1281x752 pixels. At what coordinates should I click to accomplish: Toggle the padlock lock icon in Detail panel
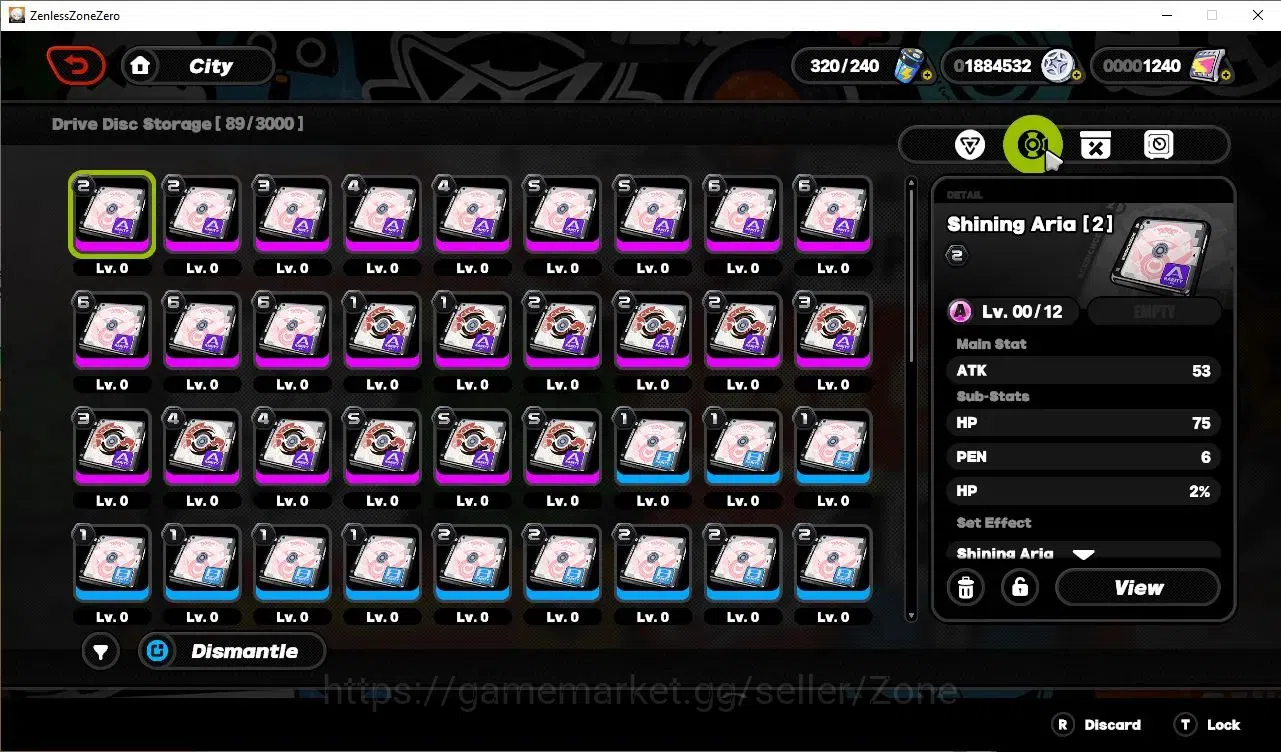pyautogui.click(x=1019, y=587)
